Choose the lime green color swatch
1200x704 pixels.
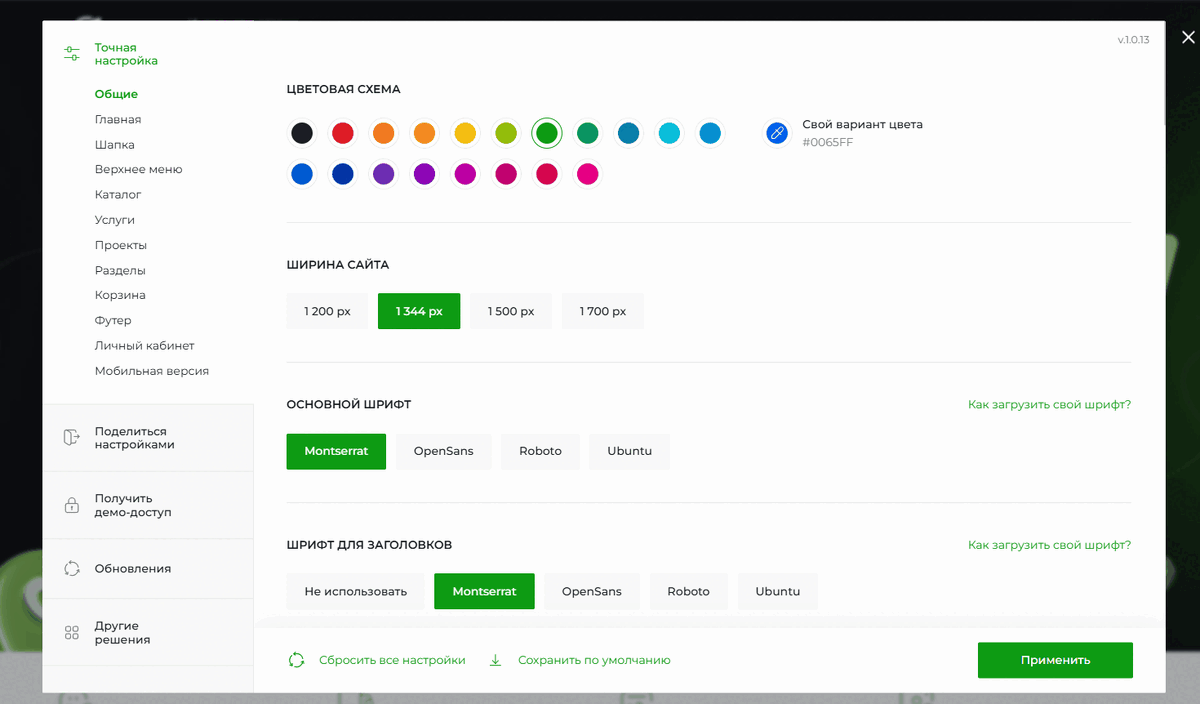pyautogui.click(x=506, y=133)
